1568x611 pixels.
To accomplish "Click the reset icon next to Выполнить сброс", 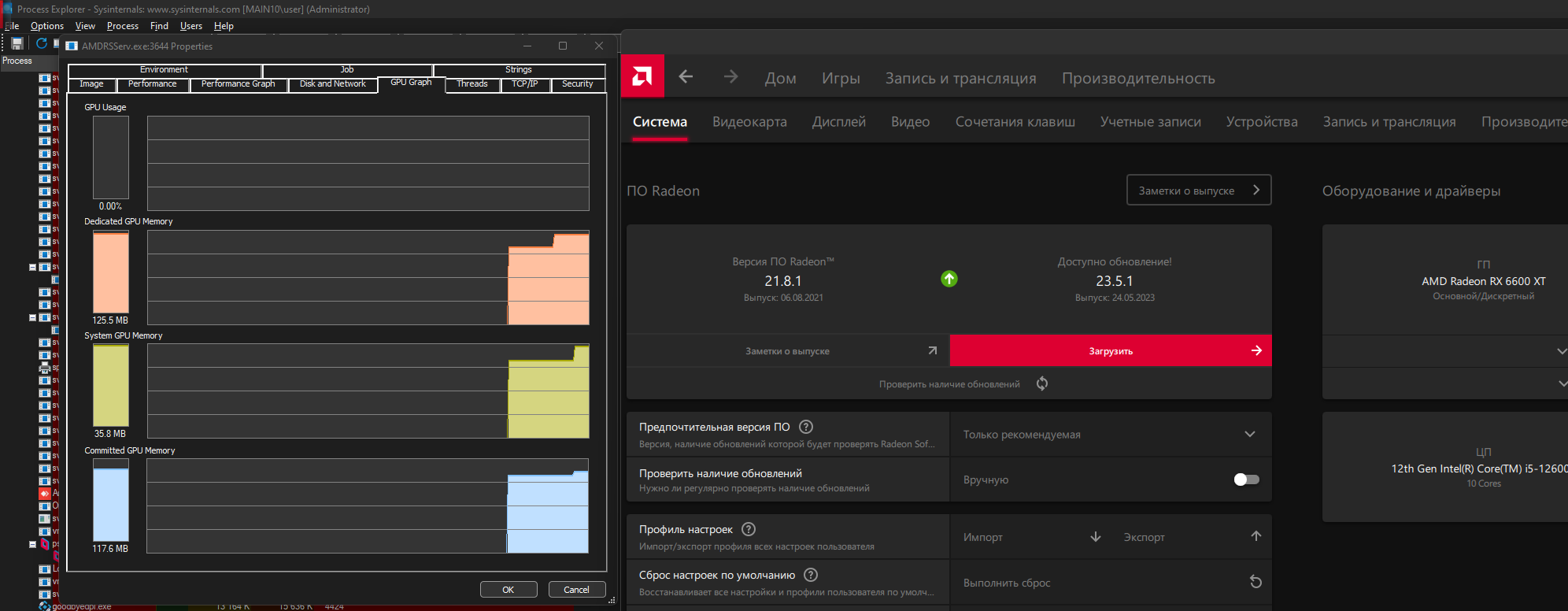I will (x=1256, y=582).
